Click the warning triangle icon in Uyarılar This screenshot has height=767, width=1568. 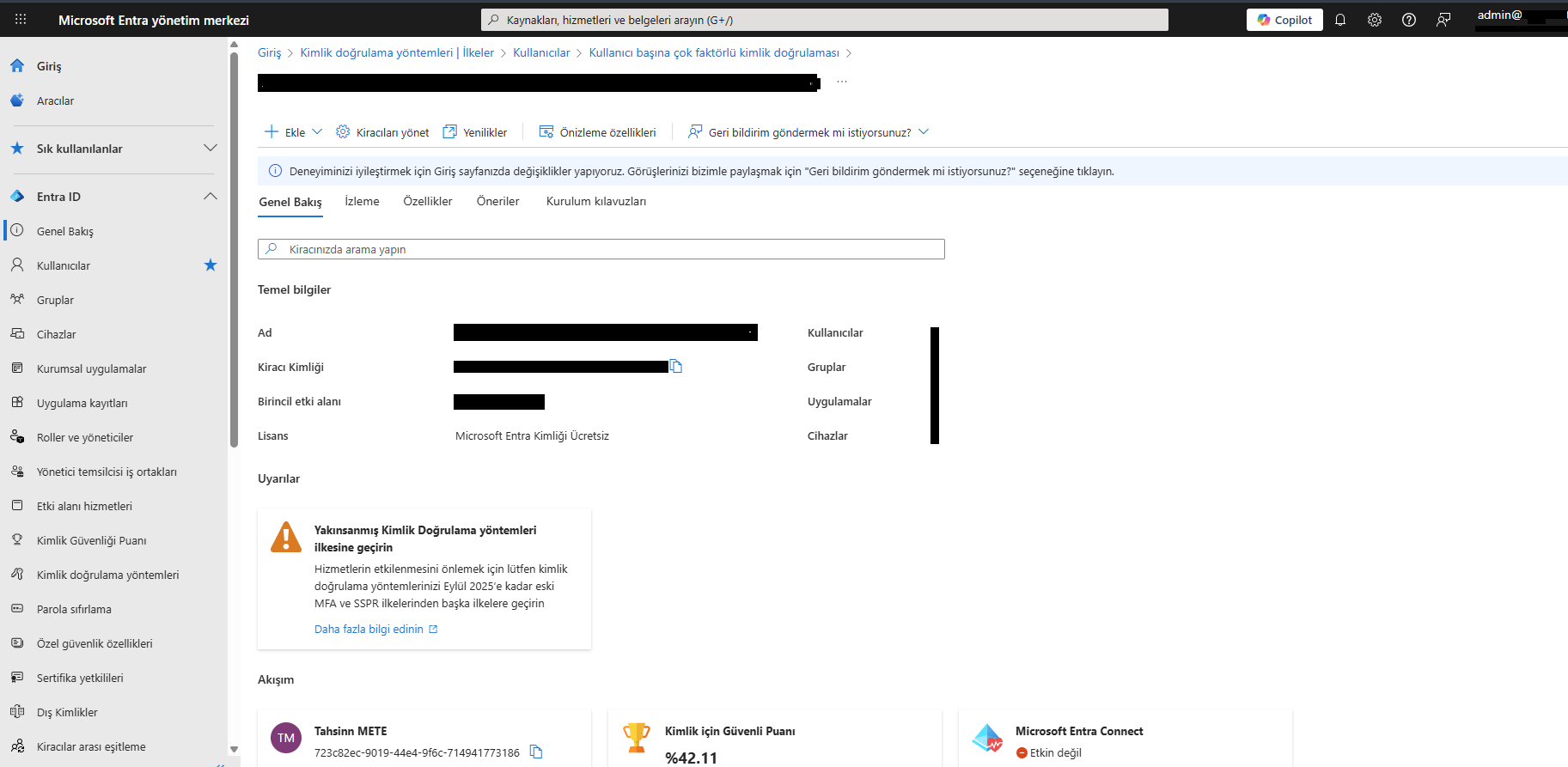[x=286, y=537]
